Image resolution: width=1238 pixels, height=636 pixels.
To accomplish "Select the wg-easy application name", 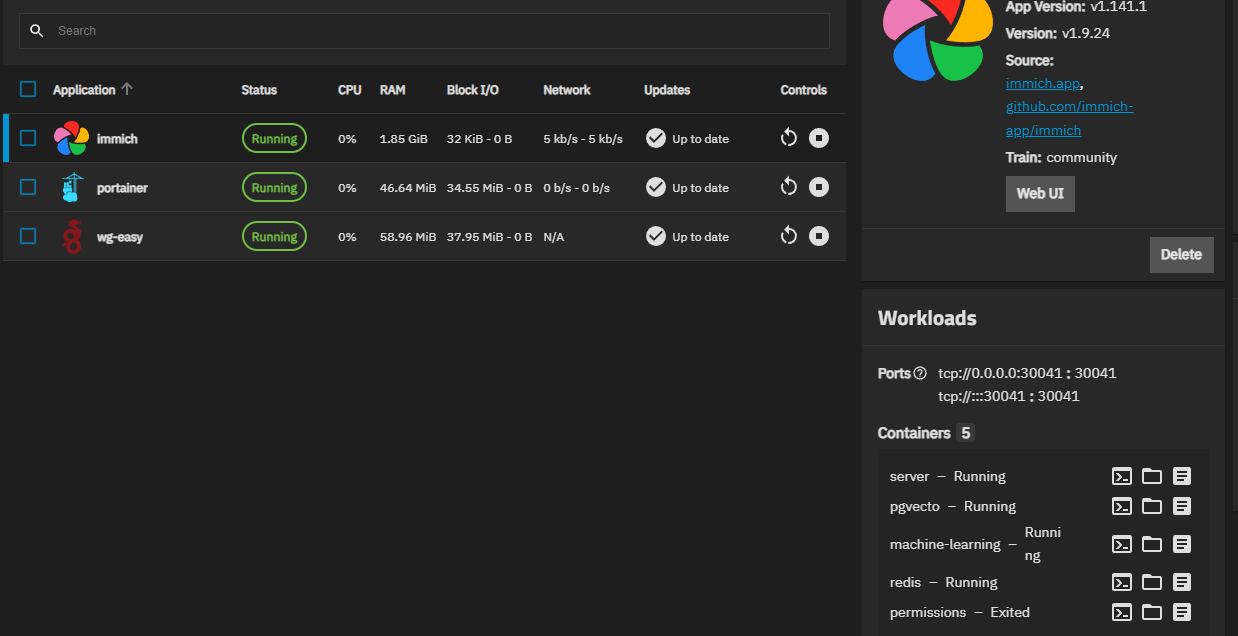I will coord(120,237).
